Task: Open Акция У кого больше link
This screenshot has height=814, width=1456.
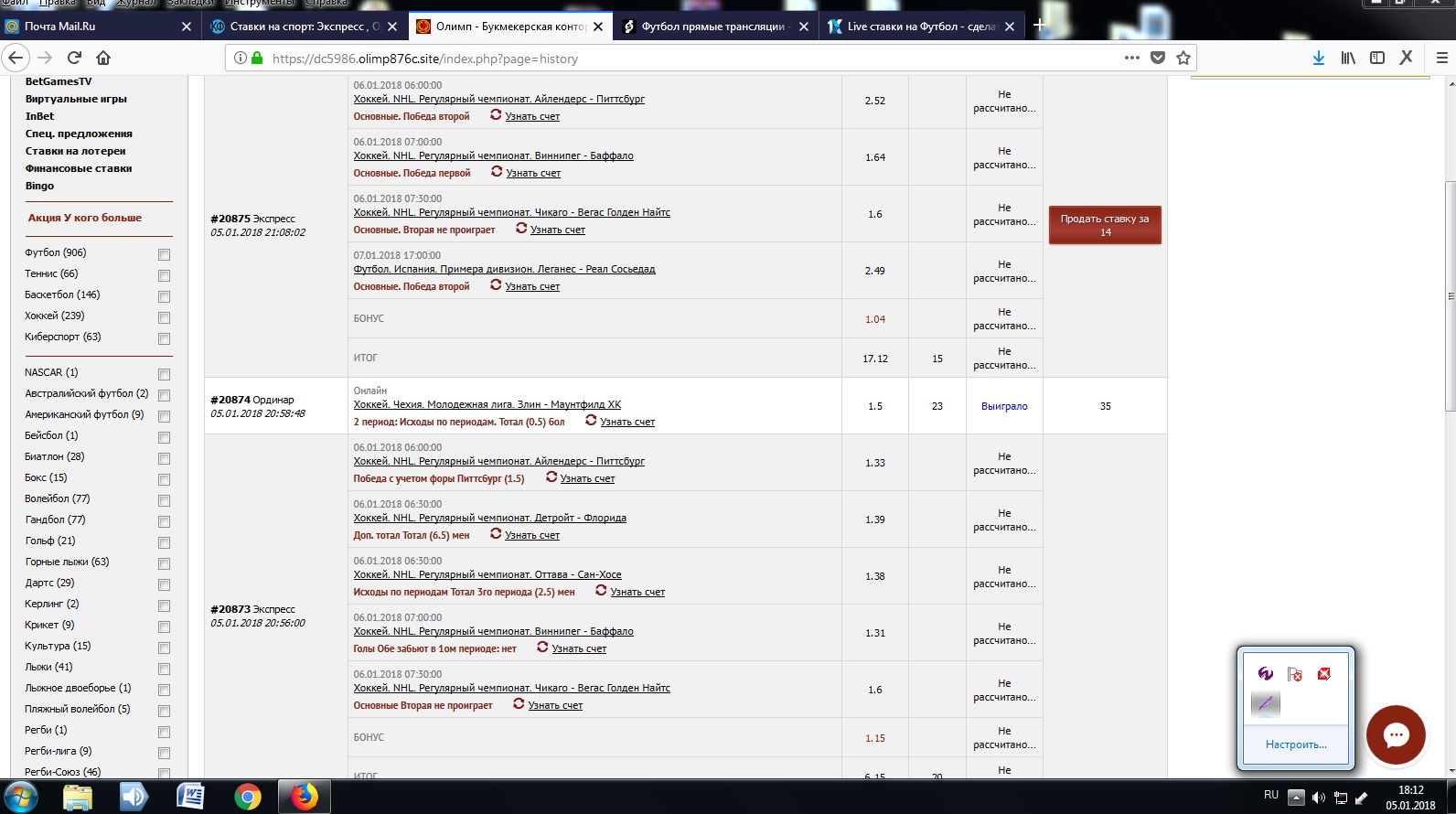Action: 85,218
